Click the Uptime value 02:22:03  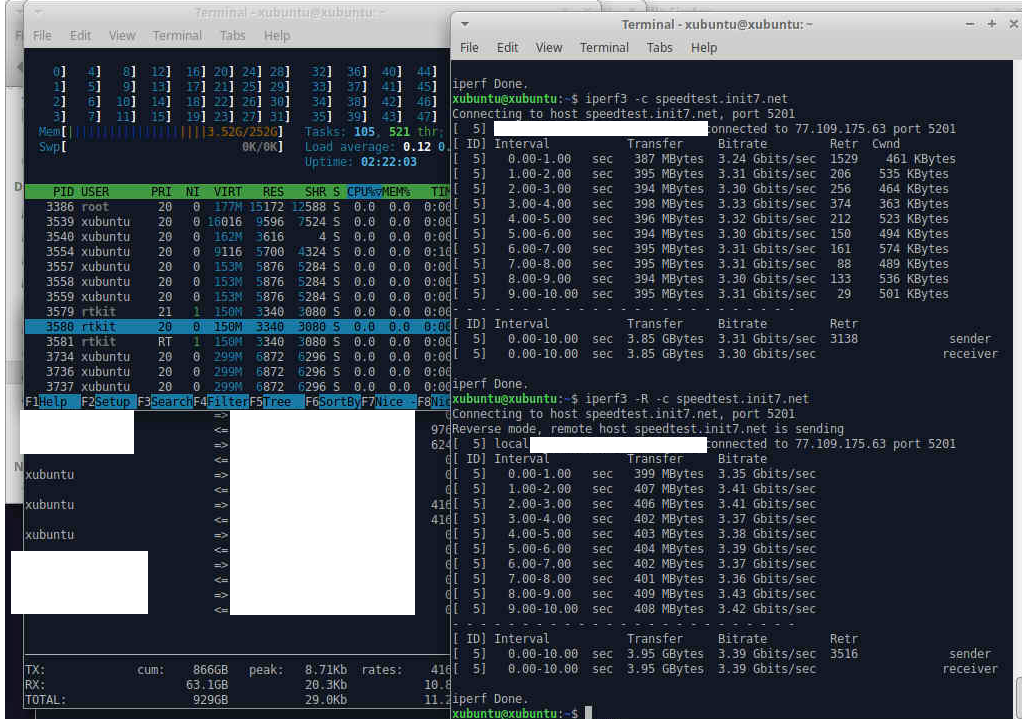coord(388,162)
